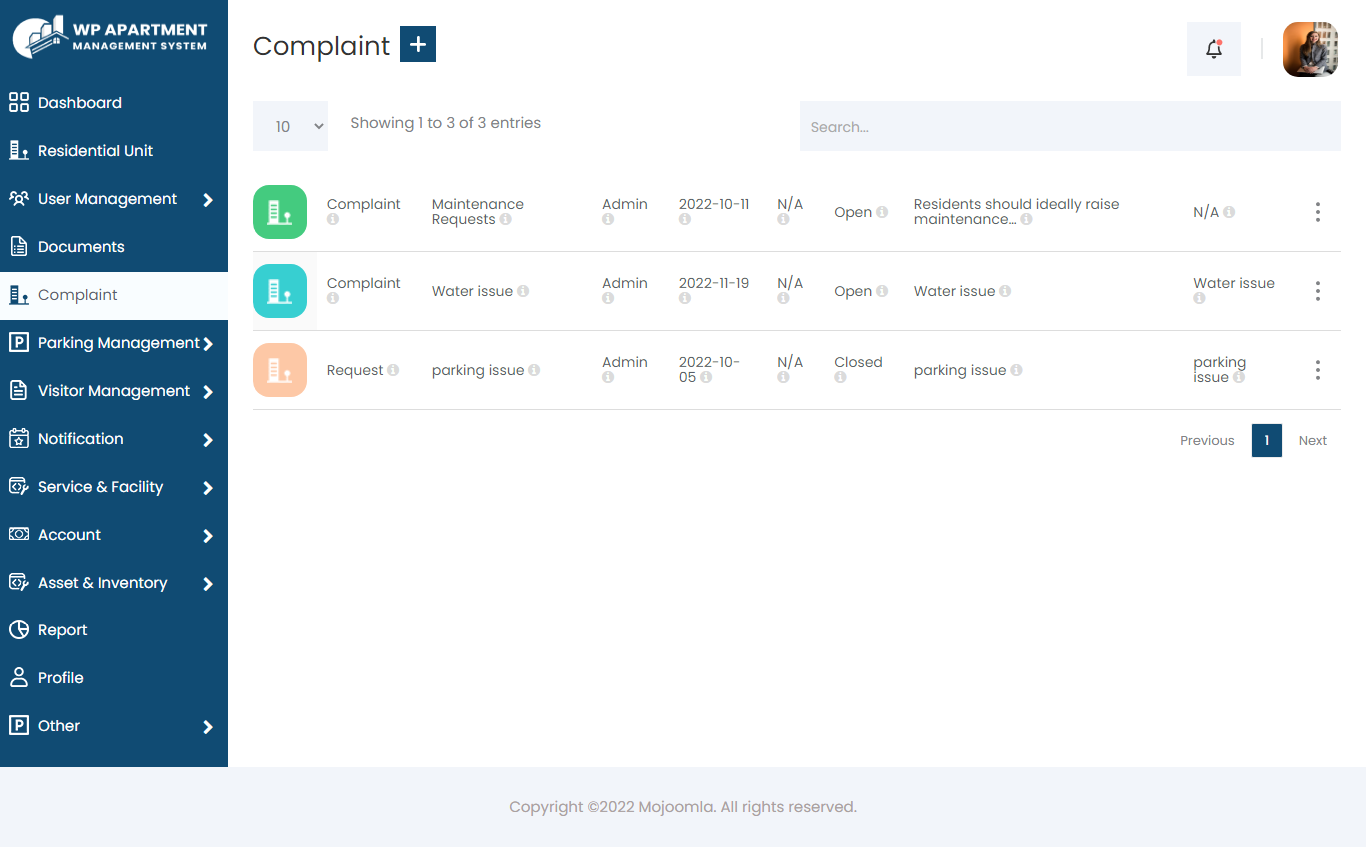
Task: Expand the Service & Facility submenu arrow
Action: (208, 488)
